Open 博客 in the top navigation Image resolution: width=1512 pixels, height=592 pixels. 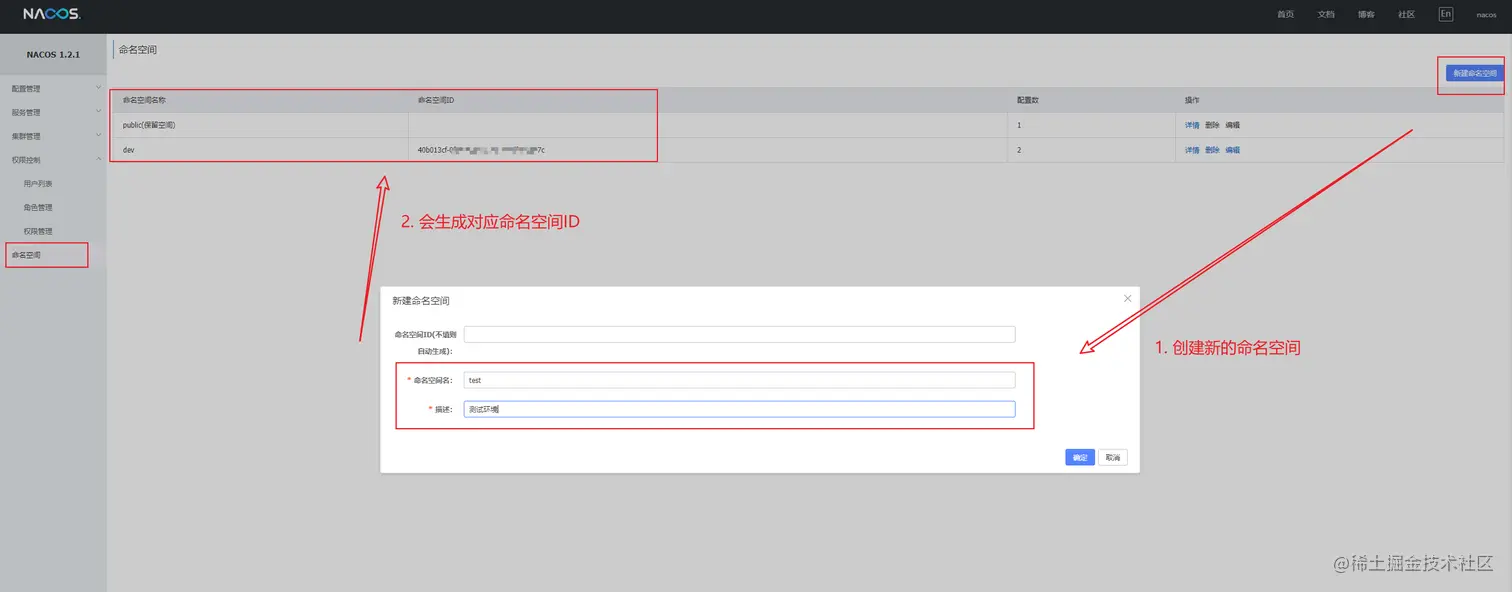pos(1366,14)
